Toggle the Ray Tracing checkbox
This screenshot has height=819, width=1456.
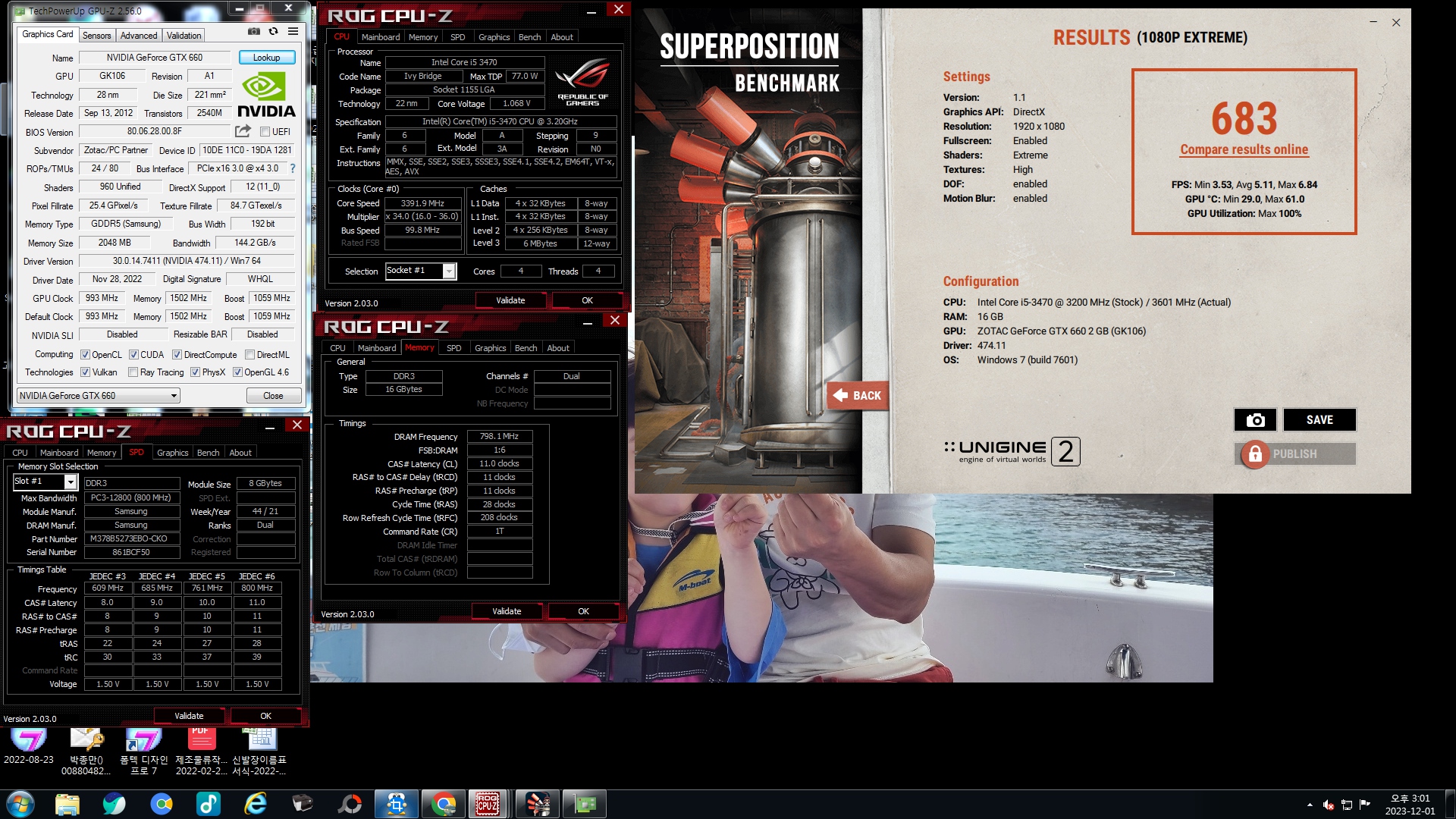click(x=133, y=372)
